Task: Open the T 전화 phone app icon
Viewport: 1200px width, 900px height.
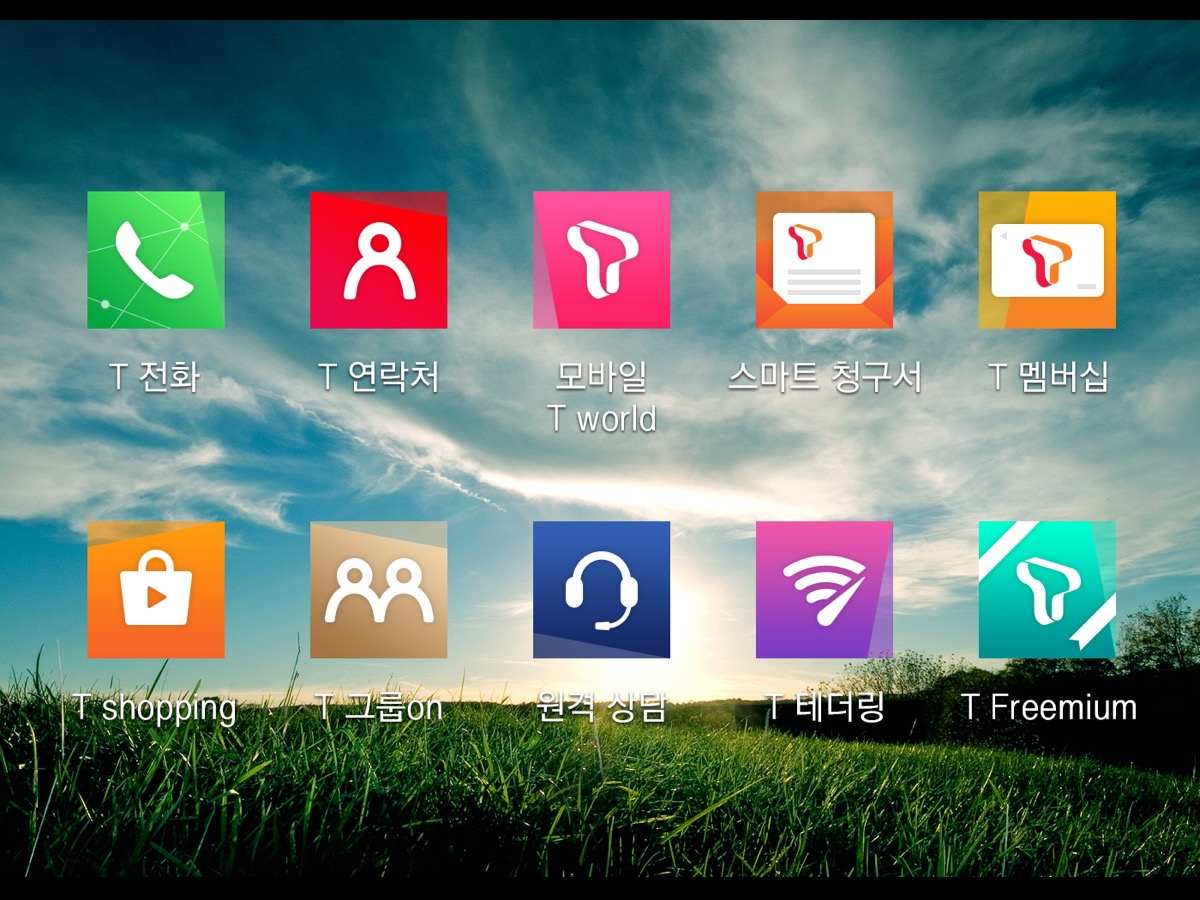Action: pos(155,260)
